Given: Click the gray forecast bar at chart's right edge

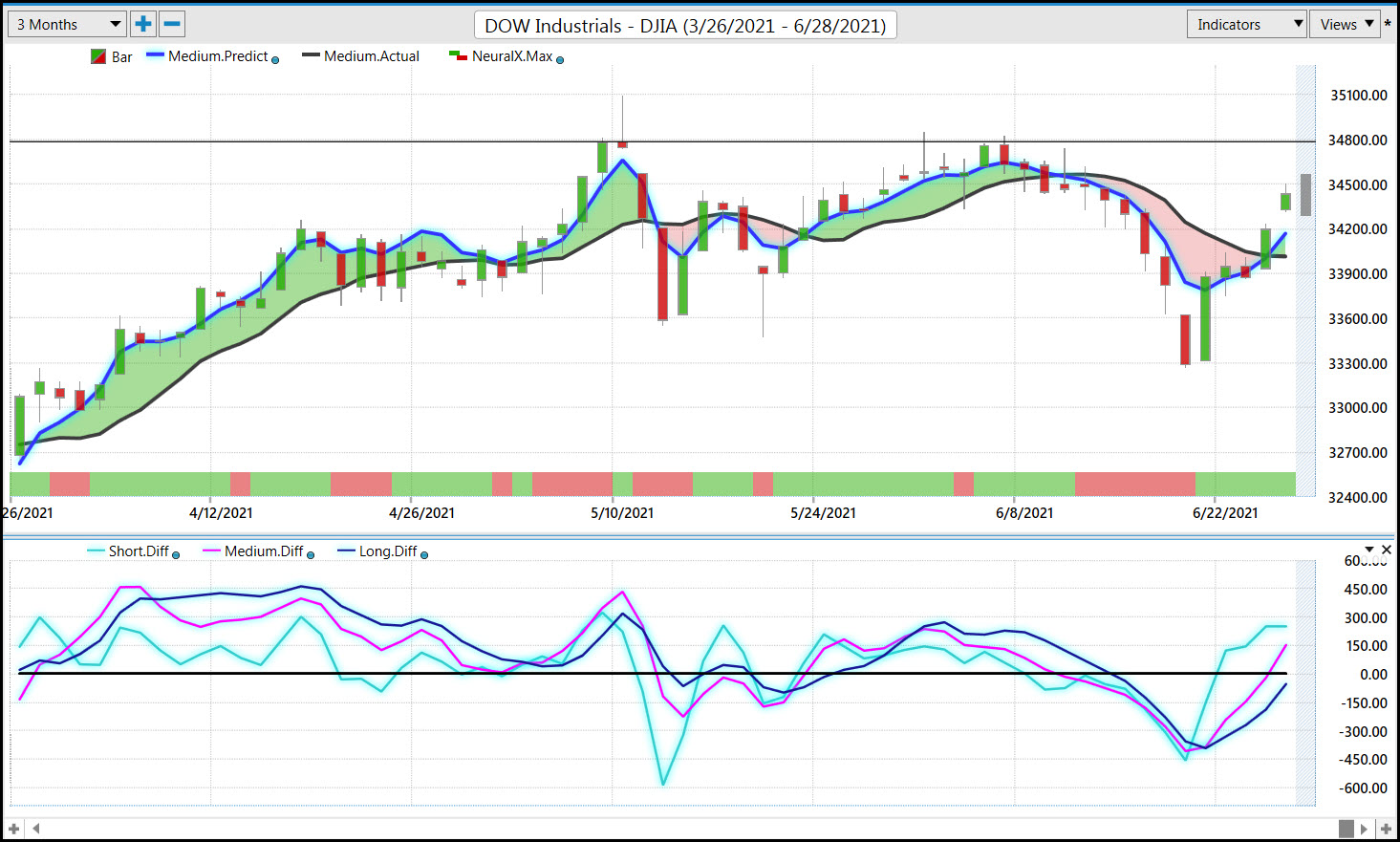Looking at the screenshot, I should click(x=1305, y=194).
